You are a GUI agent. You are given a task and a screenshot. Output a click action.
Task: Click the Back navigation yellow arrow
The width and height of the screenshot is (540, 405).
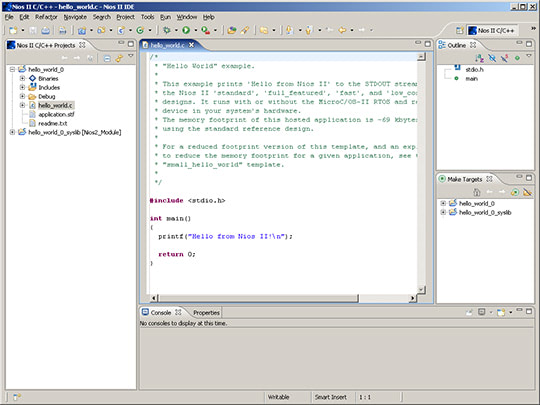click(342, 30)
